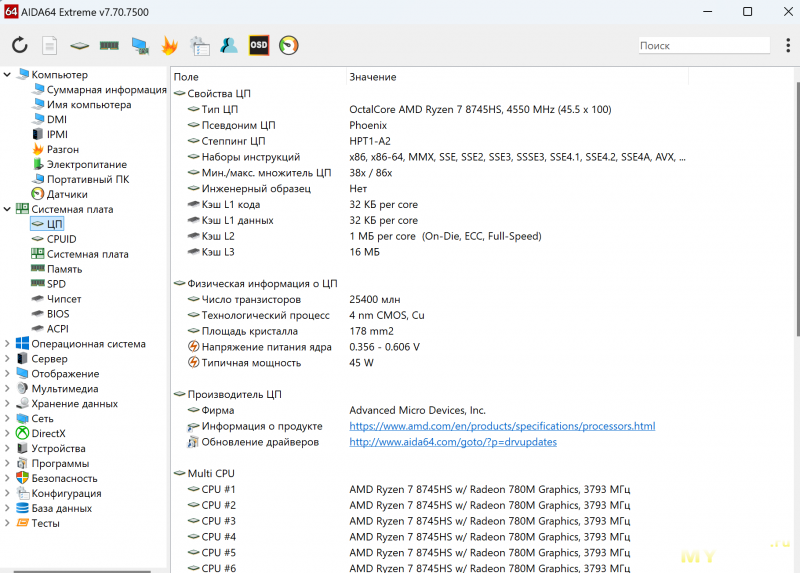Select the Производитель ЦП group header

[x=234, y=394]
